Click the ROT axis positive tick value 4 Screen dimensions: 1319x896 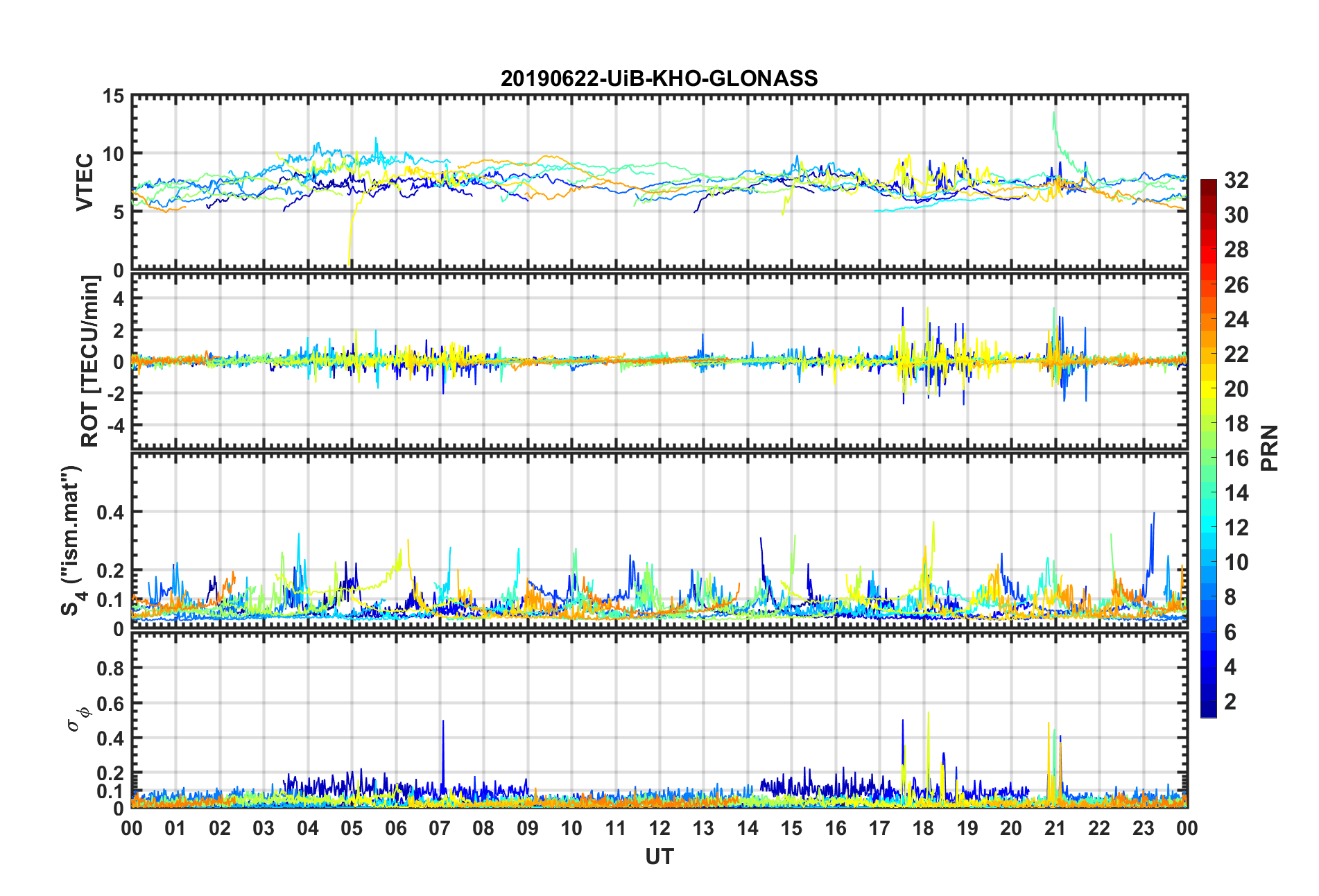tap(119, 298)
